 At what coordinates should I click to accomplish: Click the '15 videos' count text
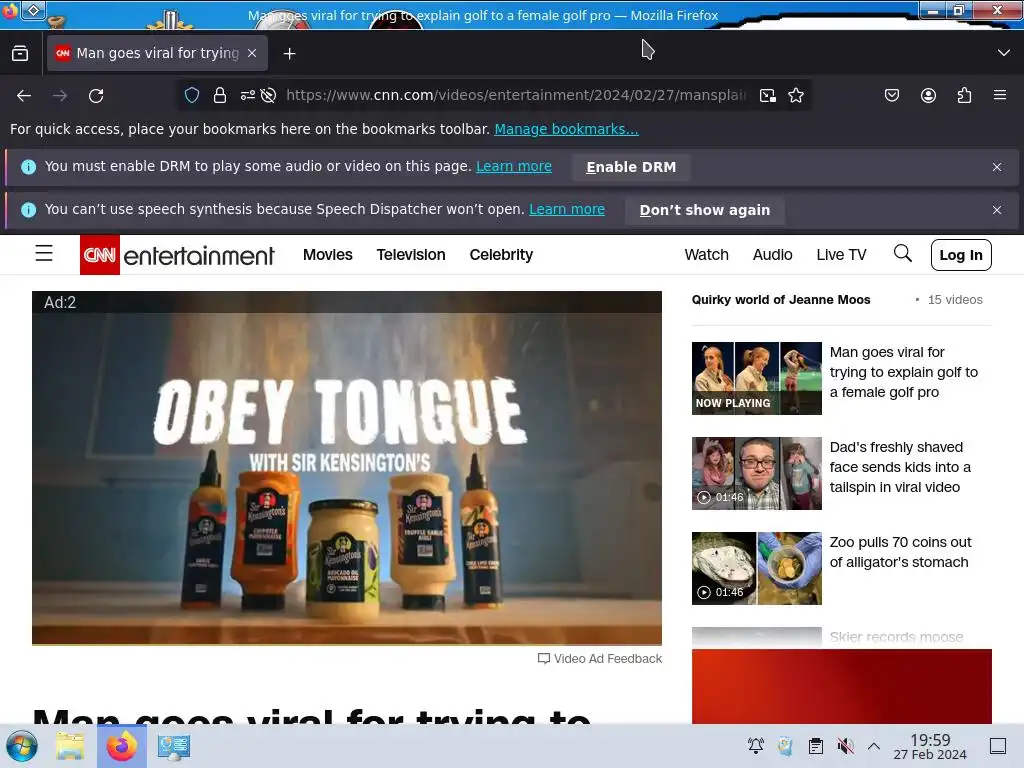click(955, 300)
